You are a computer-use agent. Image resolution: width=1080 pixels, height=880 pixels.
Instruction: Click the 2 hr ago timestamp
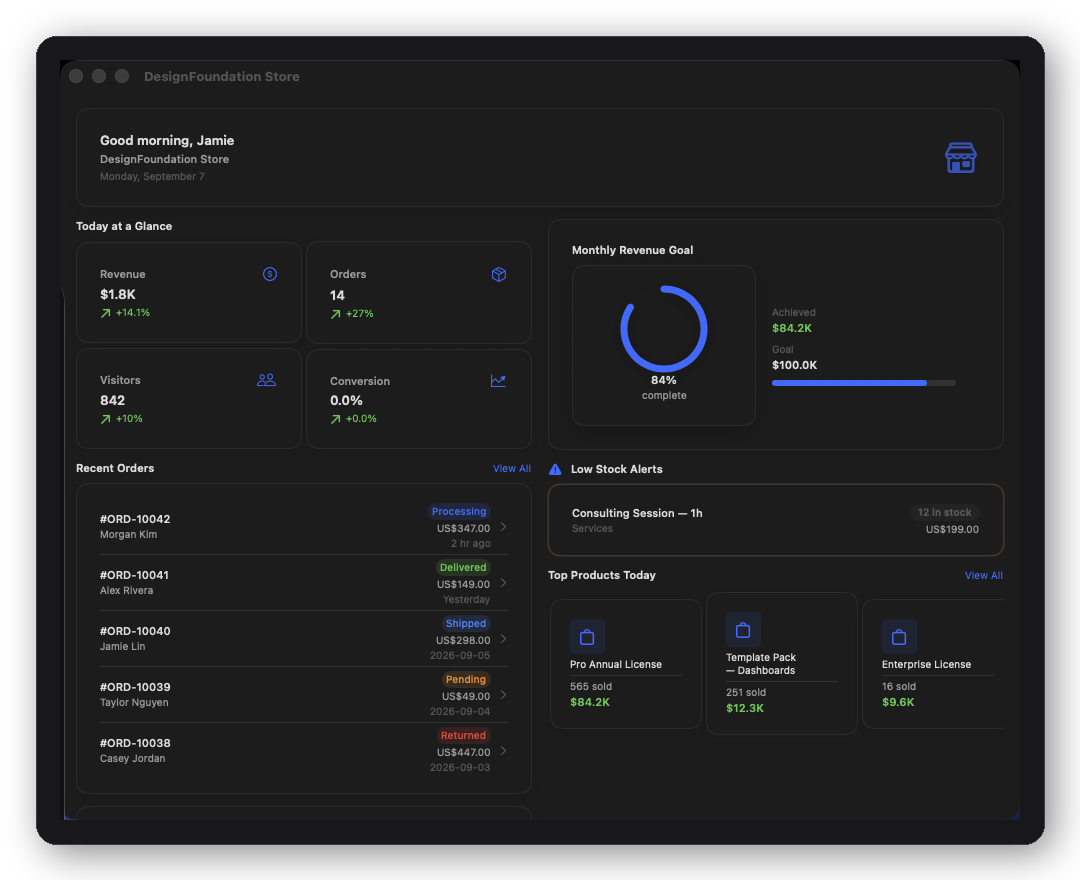pos(470,543)
